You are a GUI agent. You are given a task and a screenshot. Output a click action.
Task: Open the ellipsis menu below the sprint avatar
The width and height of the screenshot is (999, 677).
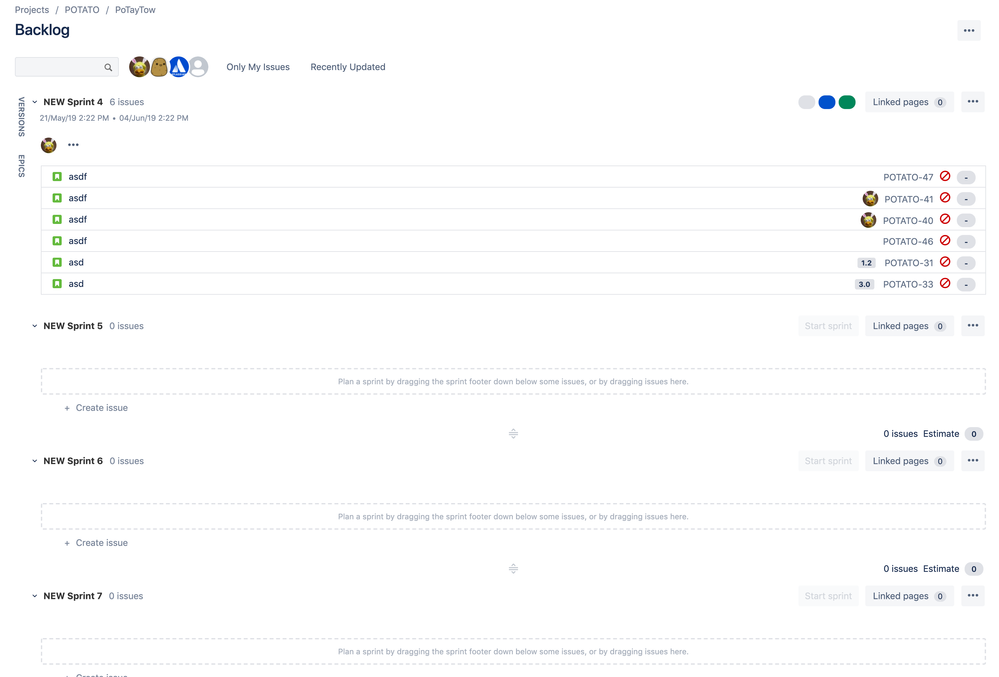tap(72, 144)
